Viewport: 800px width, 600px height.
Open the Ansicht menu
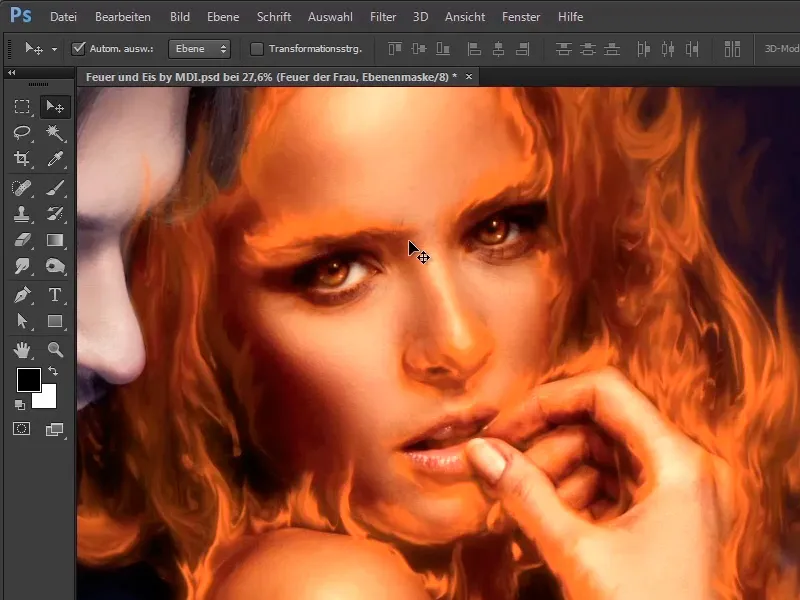[465, 17]
